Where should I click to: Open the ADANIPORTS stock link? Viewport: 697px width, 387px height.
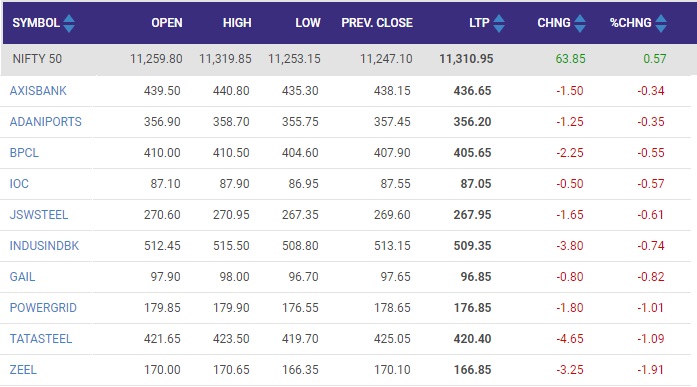[46, 122]
